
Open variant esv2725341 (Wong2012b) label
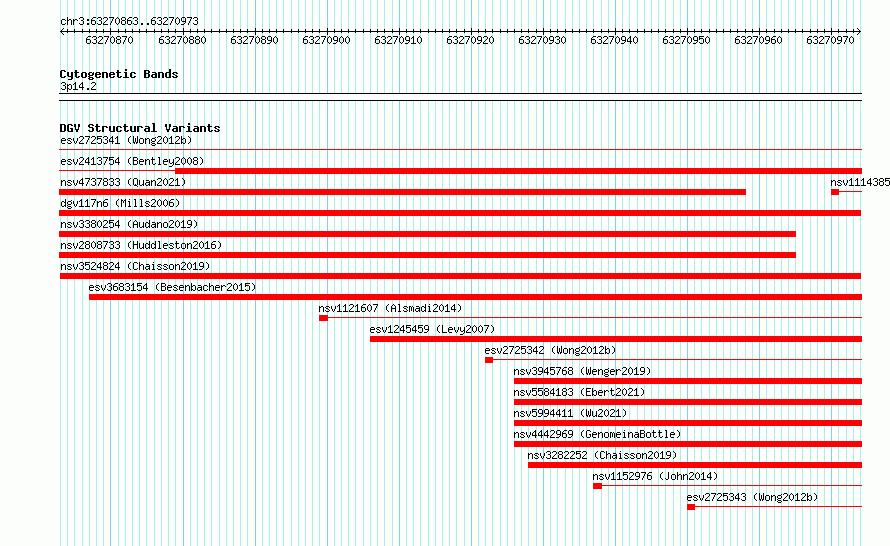(x=126, y=140)
